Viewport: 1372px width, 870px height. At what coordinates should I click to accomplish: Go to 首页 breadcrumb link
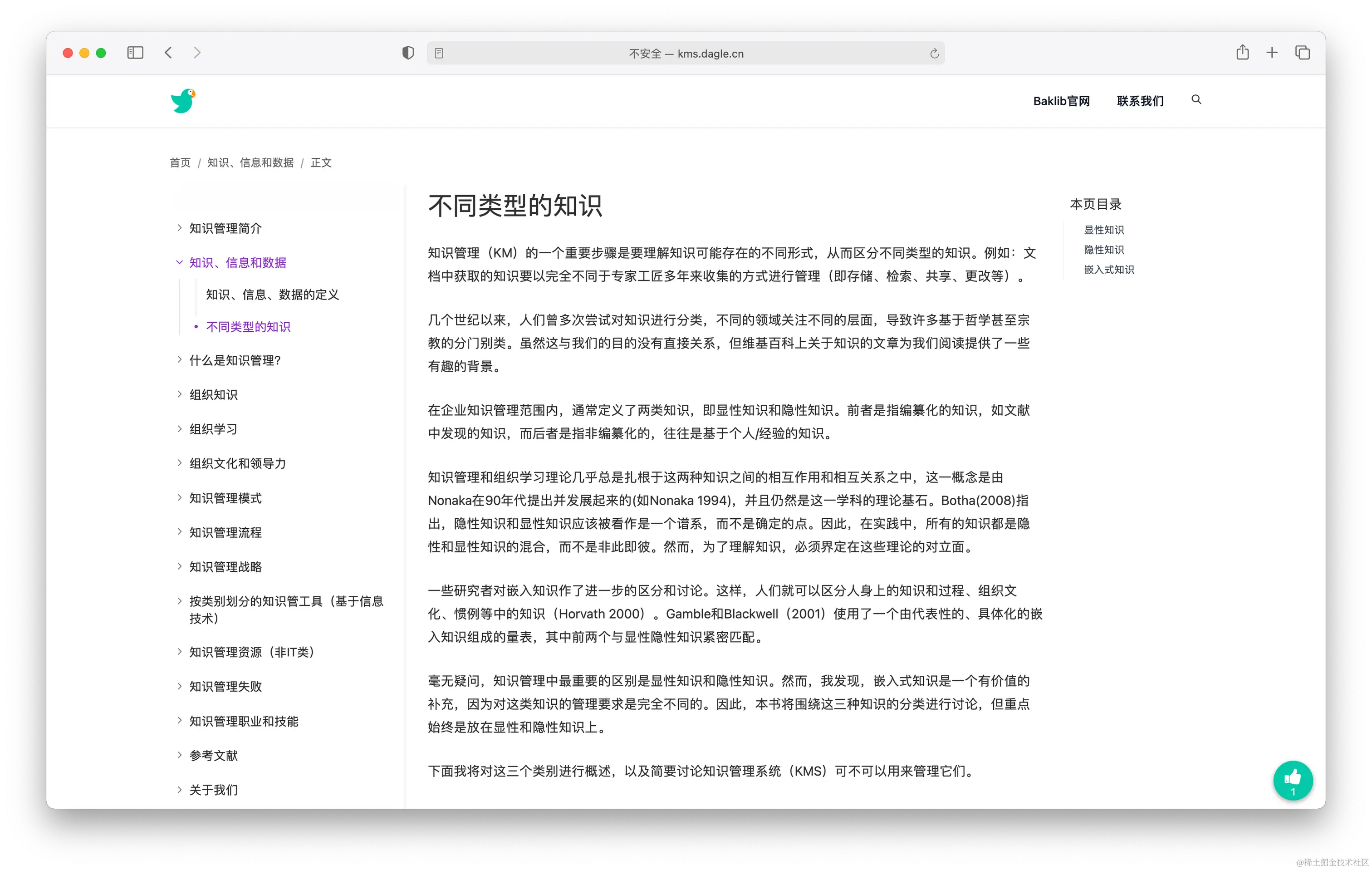coord(180,163)
